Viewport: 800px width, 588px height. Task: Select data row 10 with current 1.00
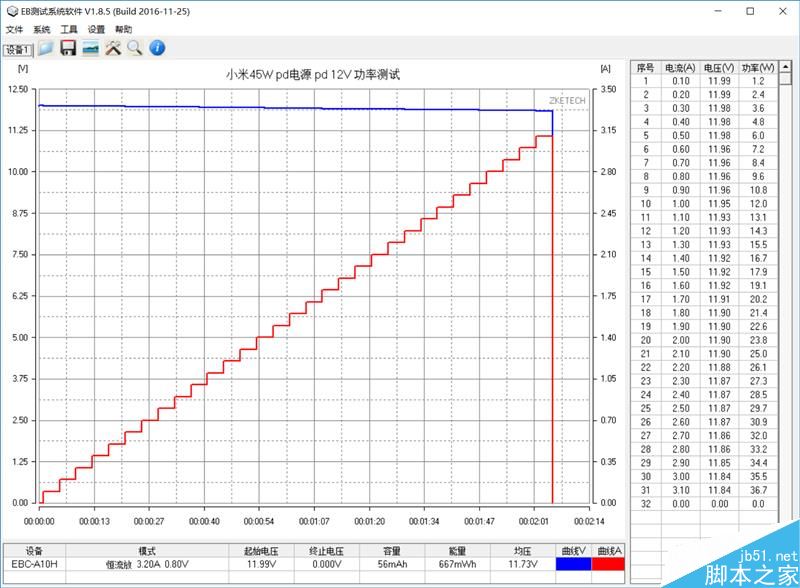point(705,204)
